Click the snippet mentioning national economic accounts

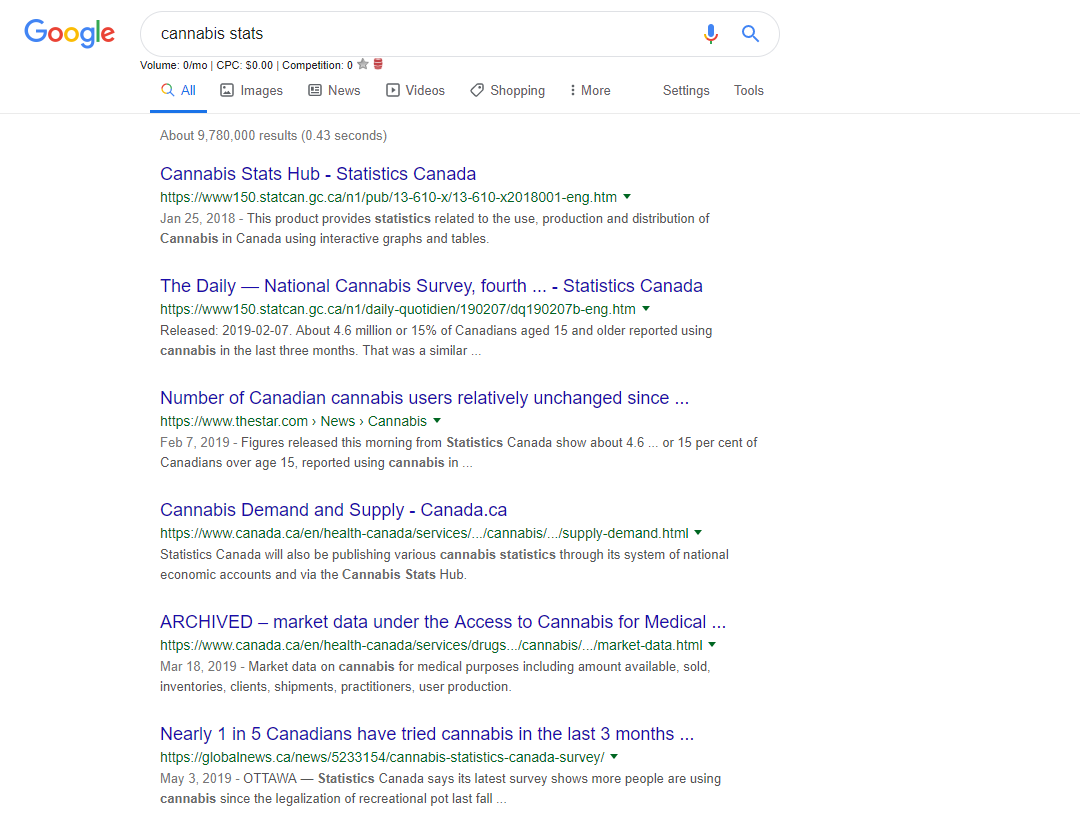pyautogui.click(x=444, y=565)
